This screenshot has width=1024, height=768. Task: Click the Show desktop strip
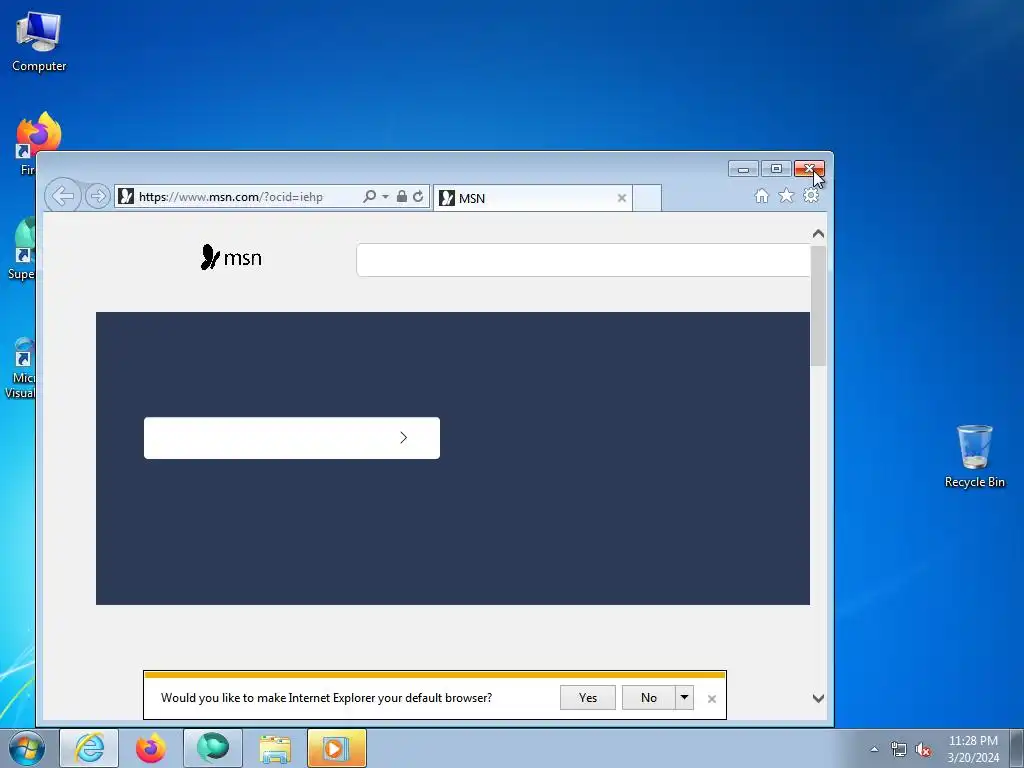tap(1017, 748)
